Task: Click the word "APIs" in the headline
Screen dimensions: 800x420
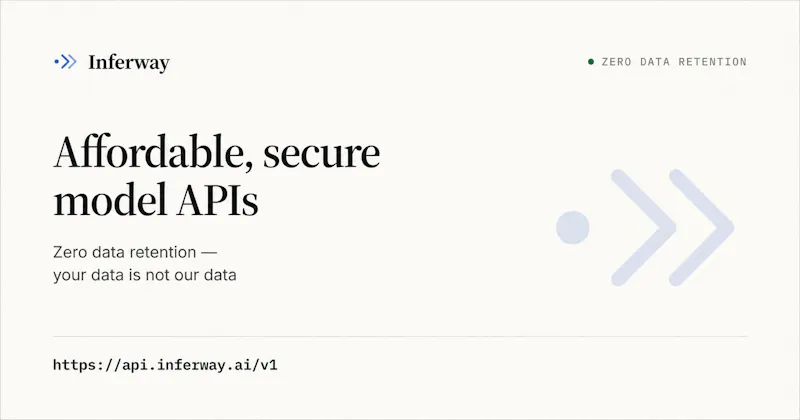Action: click(x=217, y=201)
